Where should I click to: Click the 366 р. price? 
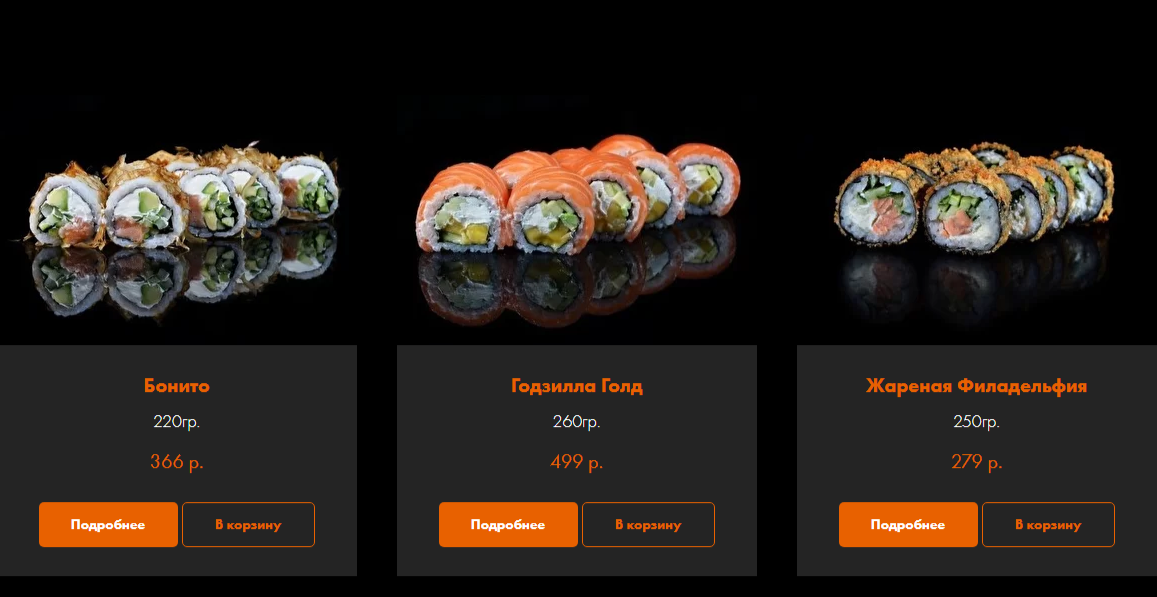click(177, 463)
